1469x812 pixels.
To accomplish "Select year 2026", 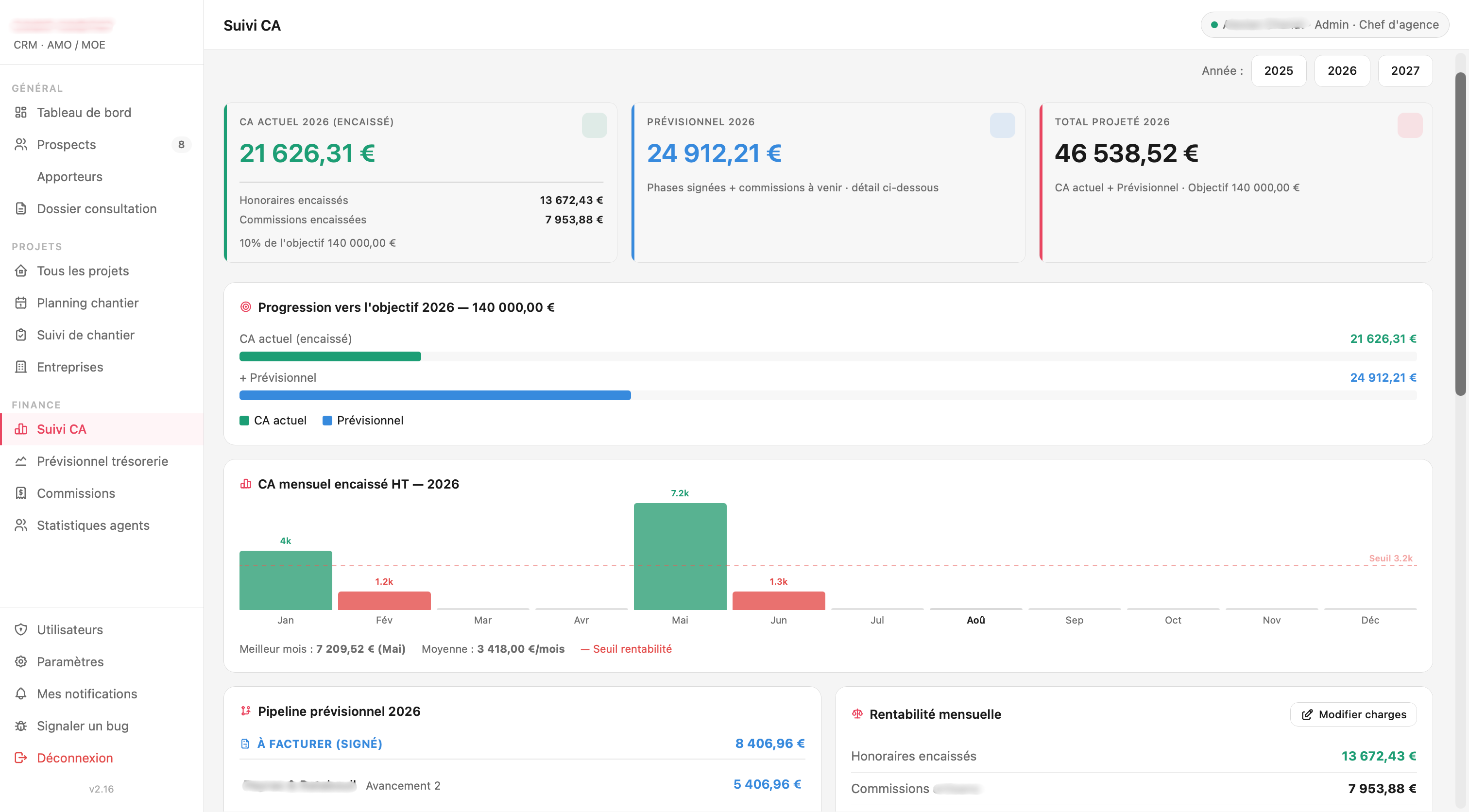I will click(x=1342, y=71).
